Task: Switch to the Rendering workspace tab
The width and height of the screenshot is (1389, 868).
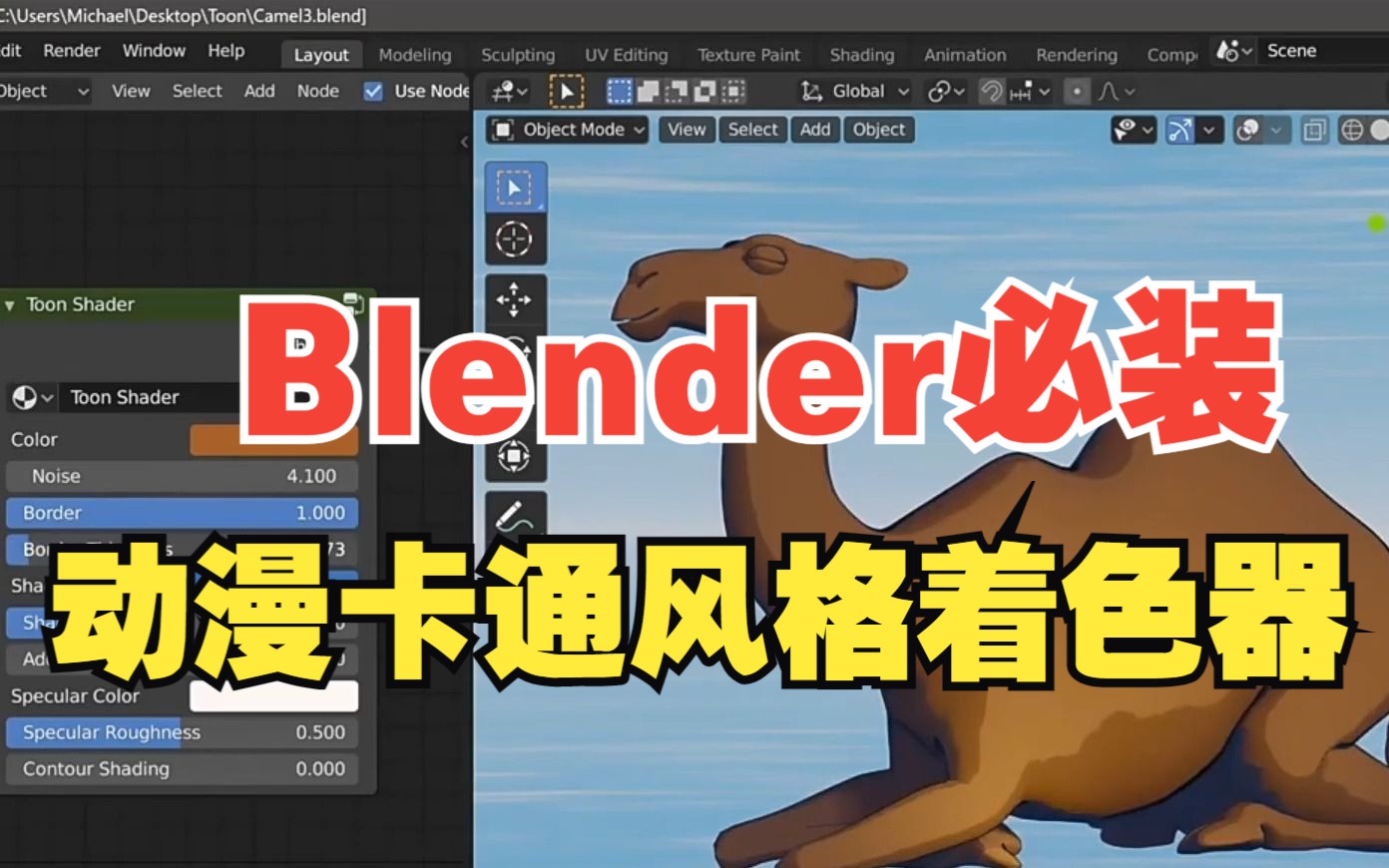Action: 1077,55
